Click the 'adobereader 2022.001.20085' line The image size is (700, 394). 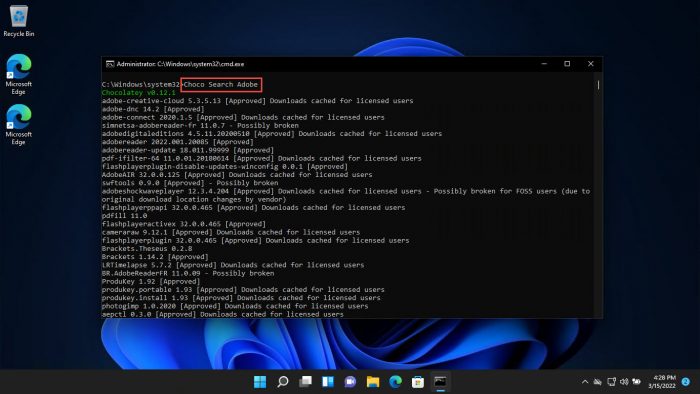click(x=177, y=142)
